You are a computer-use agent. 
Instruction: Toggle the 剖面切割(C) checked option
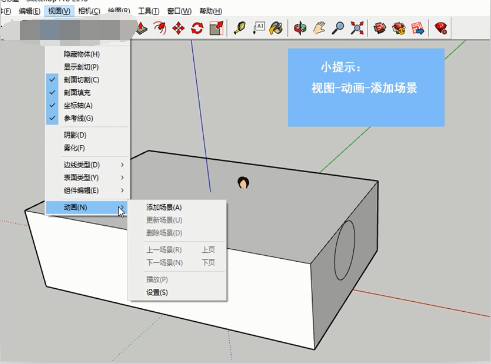click(88, 80)
